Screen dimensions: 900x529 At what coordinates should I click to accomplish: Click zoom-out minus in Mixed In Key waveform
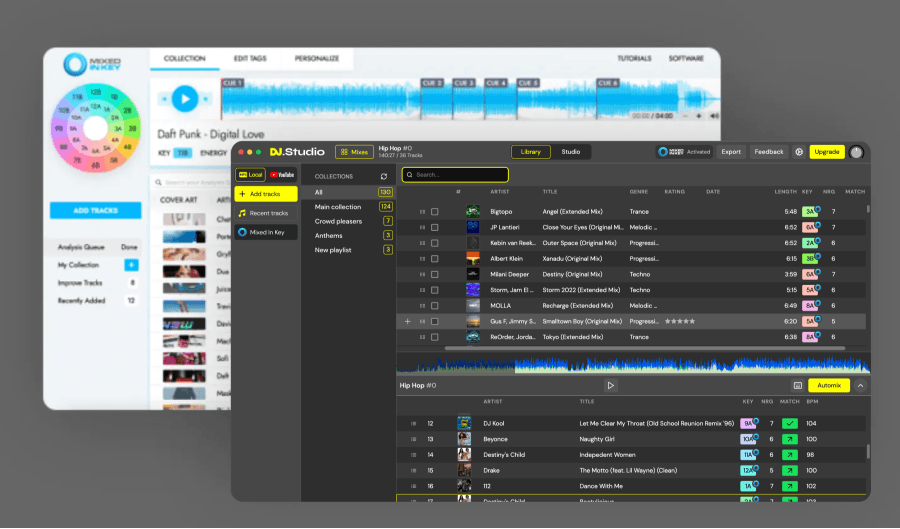coord(685,116)
